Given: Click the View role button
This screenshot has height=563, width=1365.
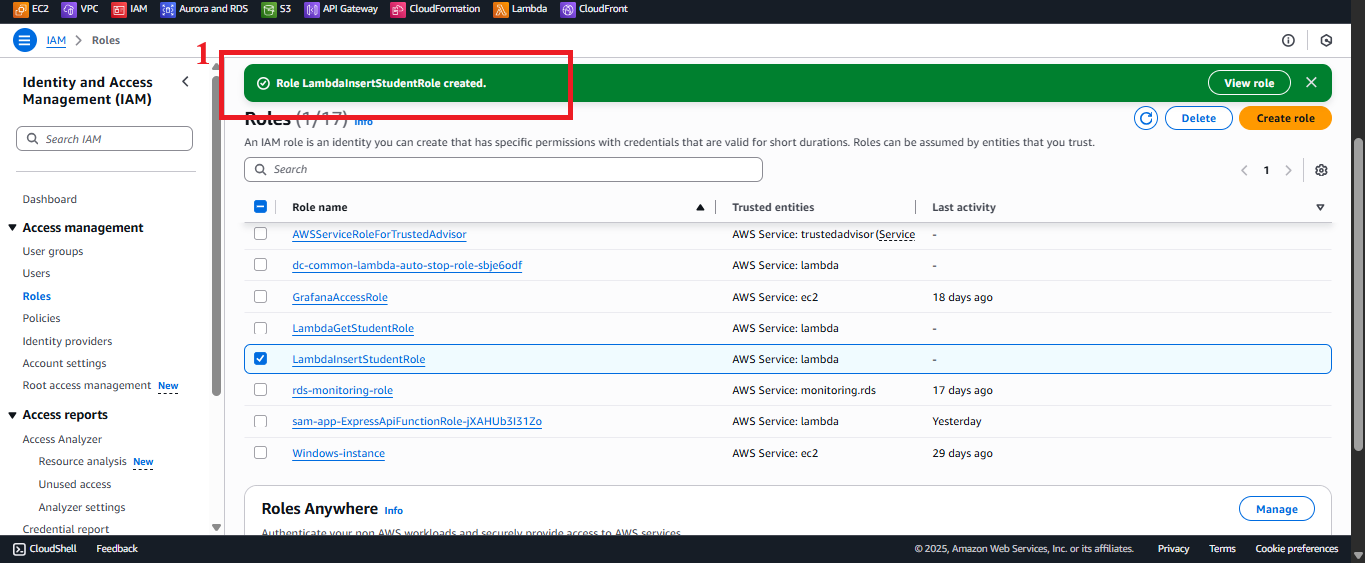Looking at the screenshot, I should [1249, 83].
